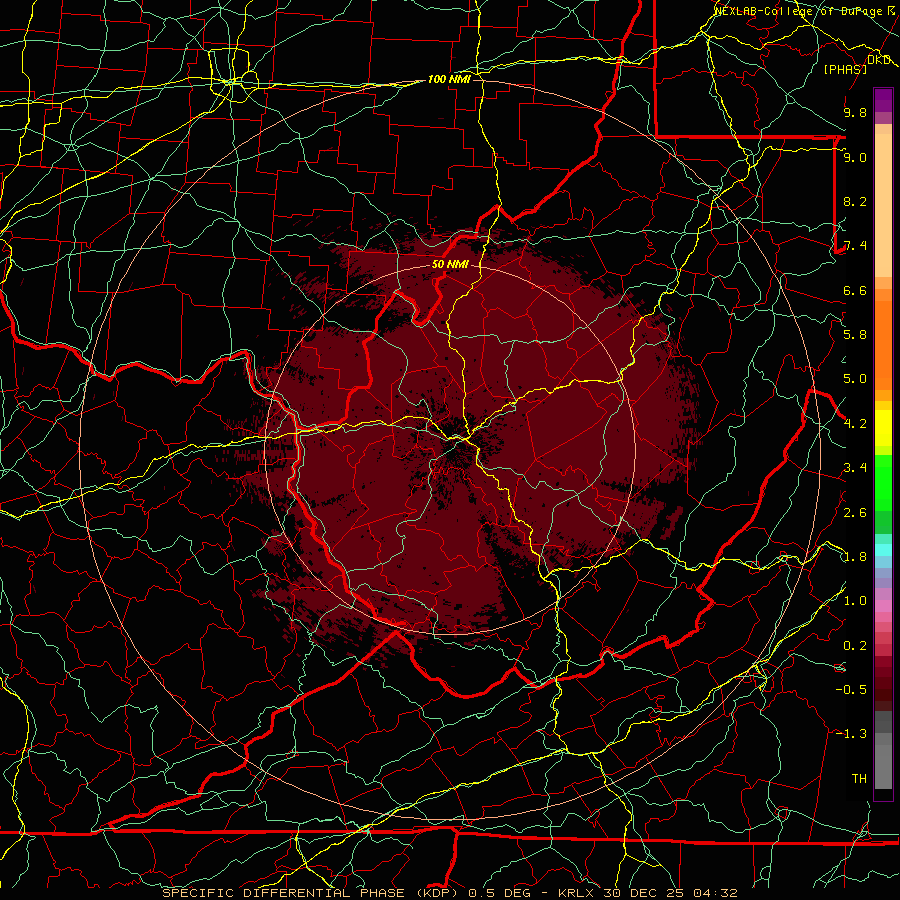This screenshot has width=900, height=900.
Task: Click the "TH" threshold label on the legend
Action: 859,779
